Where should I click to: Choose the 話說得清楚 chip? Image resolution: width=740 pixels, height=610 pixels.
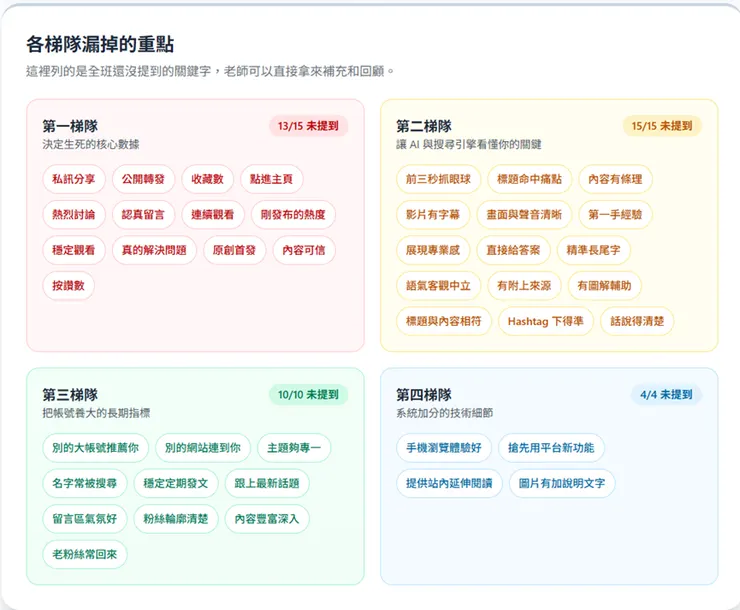637,321
